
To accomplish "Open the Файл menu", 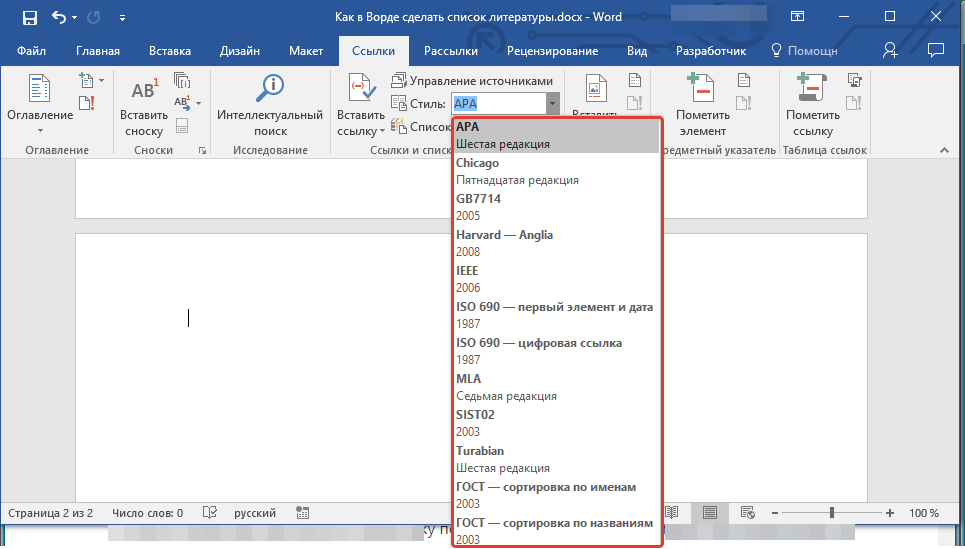I will pyautogui.click(x=31, y=51).
